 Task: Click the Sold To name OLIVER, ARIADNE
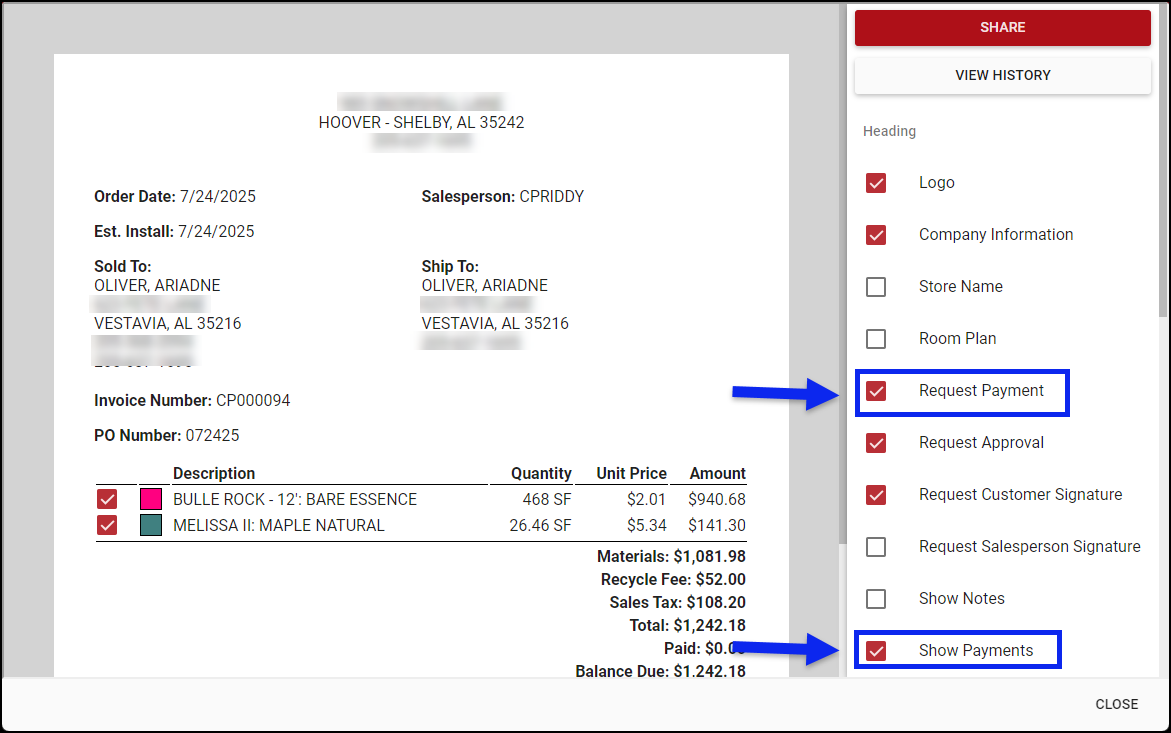tap(157, 286)
